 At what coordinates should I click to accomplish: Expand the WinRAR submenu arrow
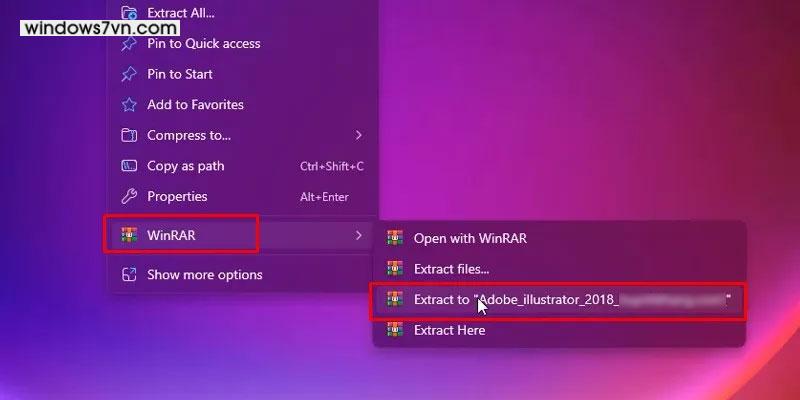point(359,235)
